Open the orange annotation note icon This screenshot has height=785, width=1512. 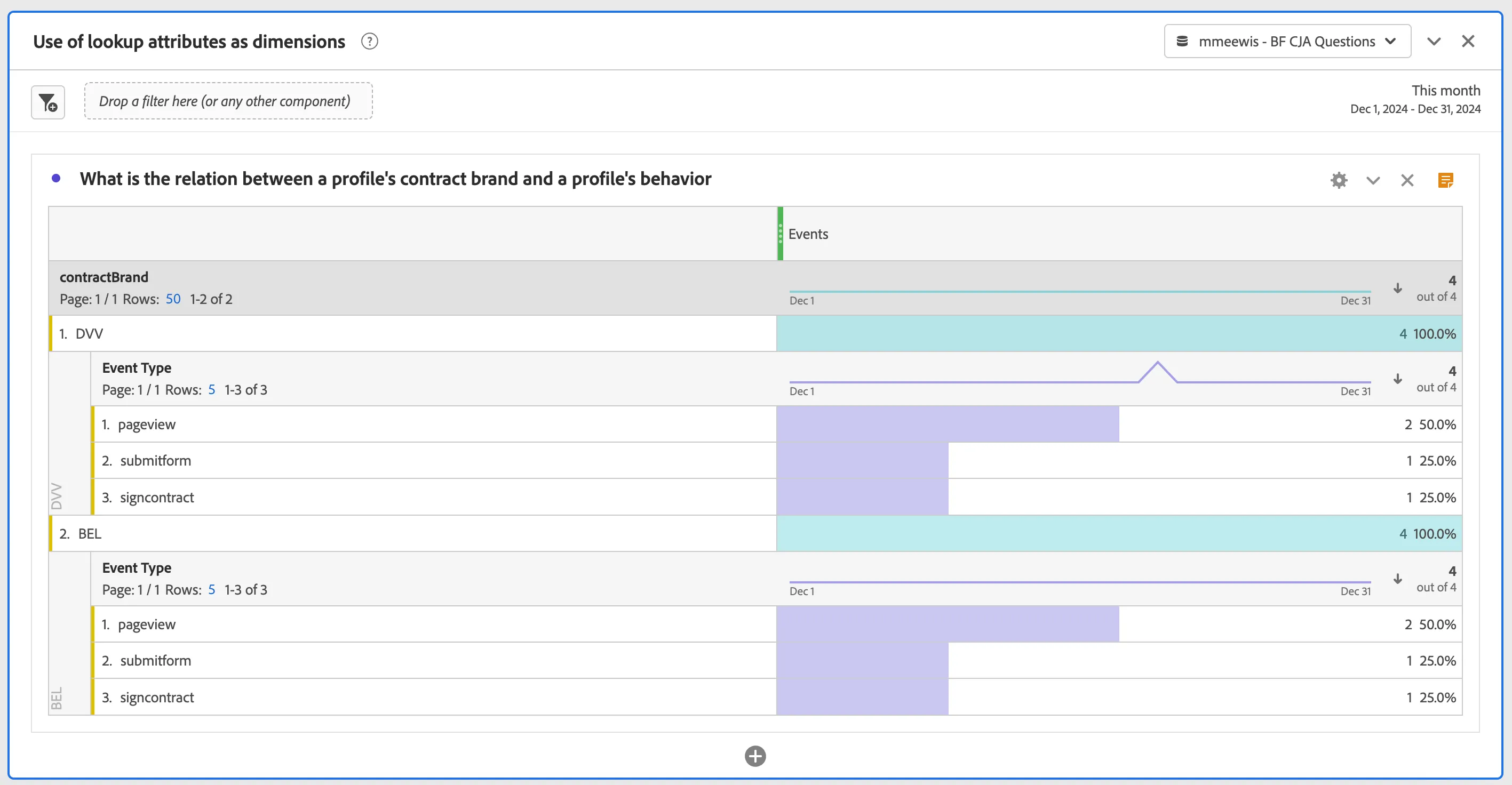click(x=1445, y=180)
